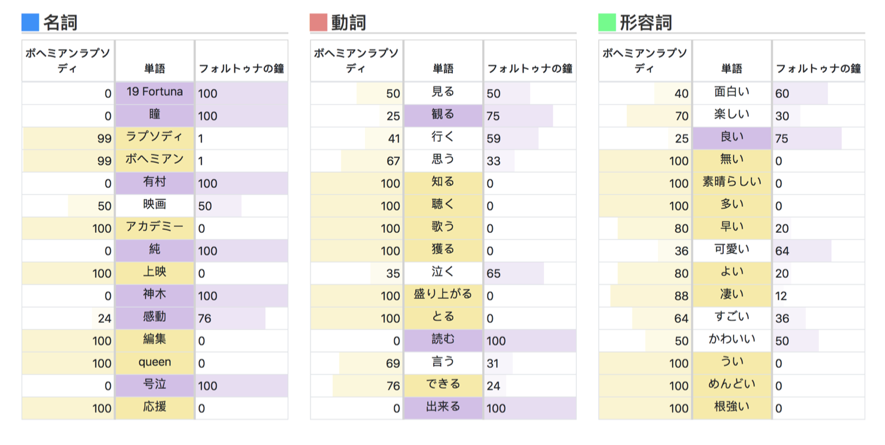The height and width of the screenshot is (445, 885).
Task: Select the 素晴らしい adjective cell
Action: click(732, 184)
